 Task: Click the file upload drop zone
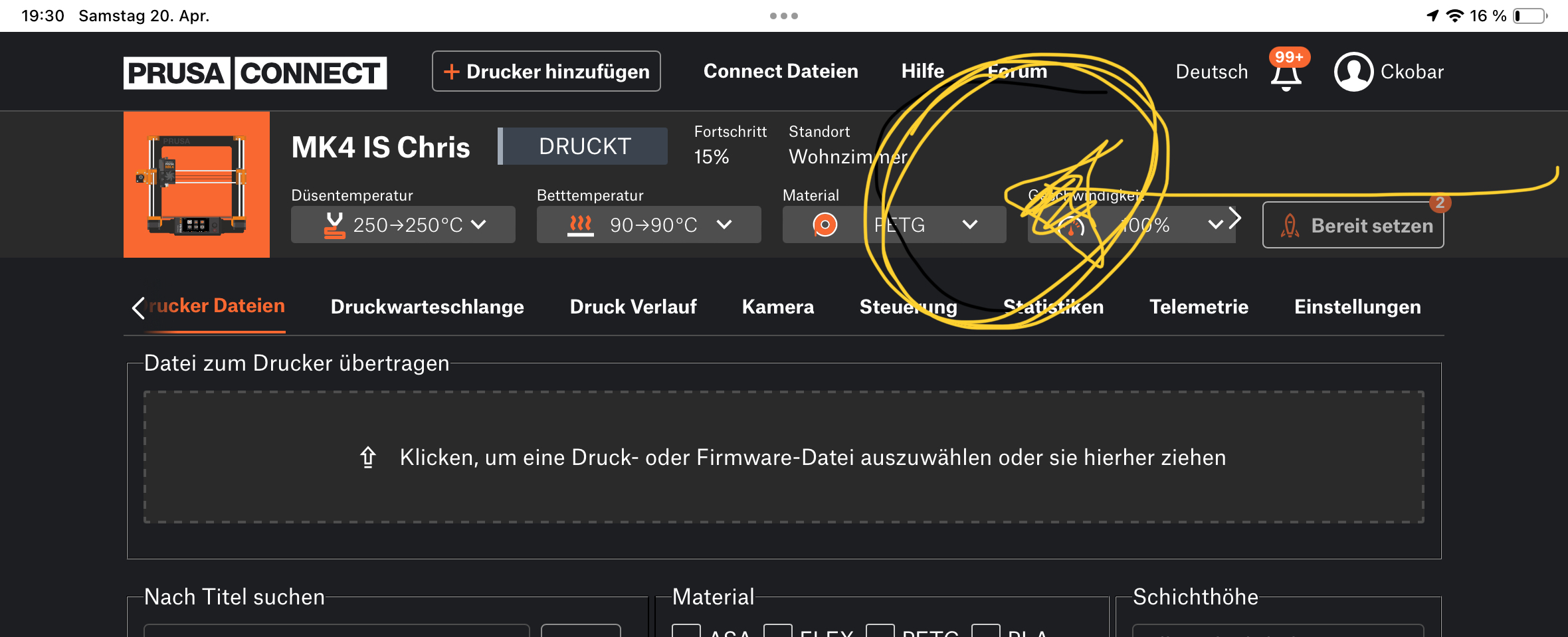click(x=784, y=457)
